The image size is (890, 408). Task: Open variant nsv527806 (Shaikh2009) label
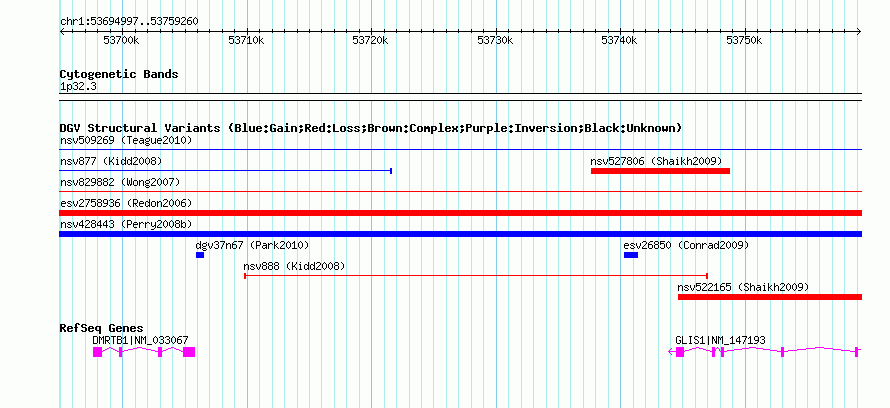point(656,161)
